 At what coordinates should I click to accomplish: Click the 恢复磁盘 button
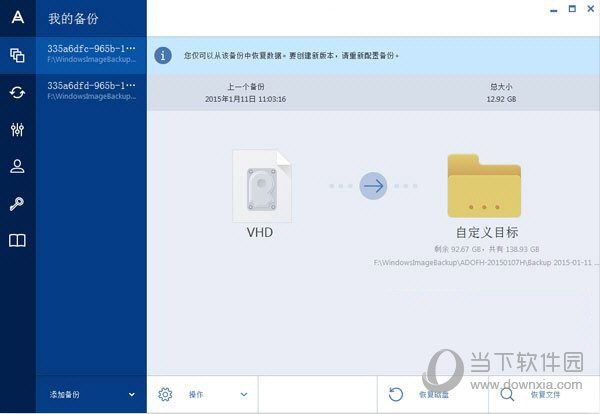click(x=433, y=394)
